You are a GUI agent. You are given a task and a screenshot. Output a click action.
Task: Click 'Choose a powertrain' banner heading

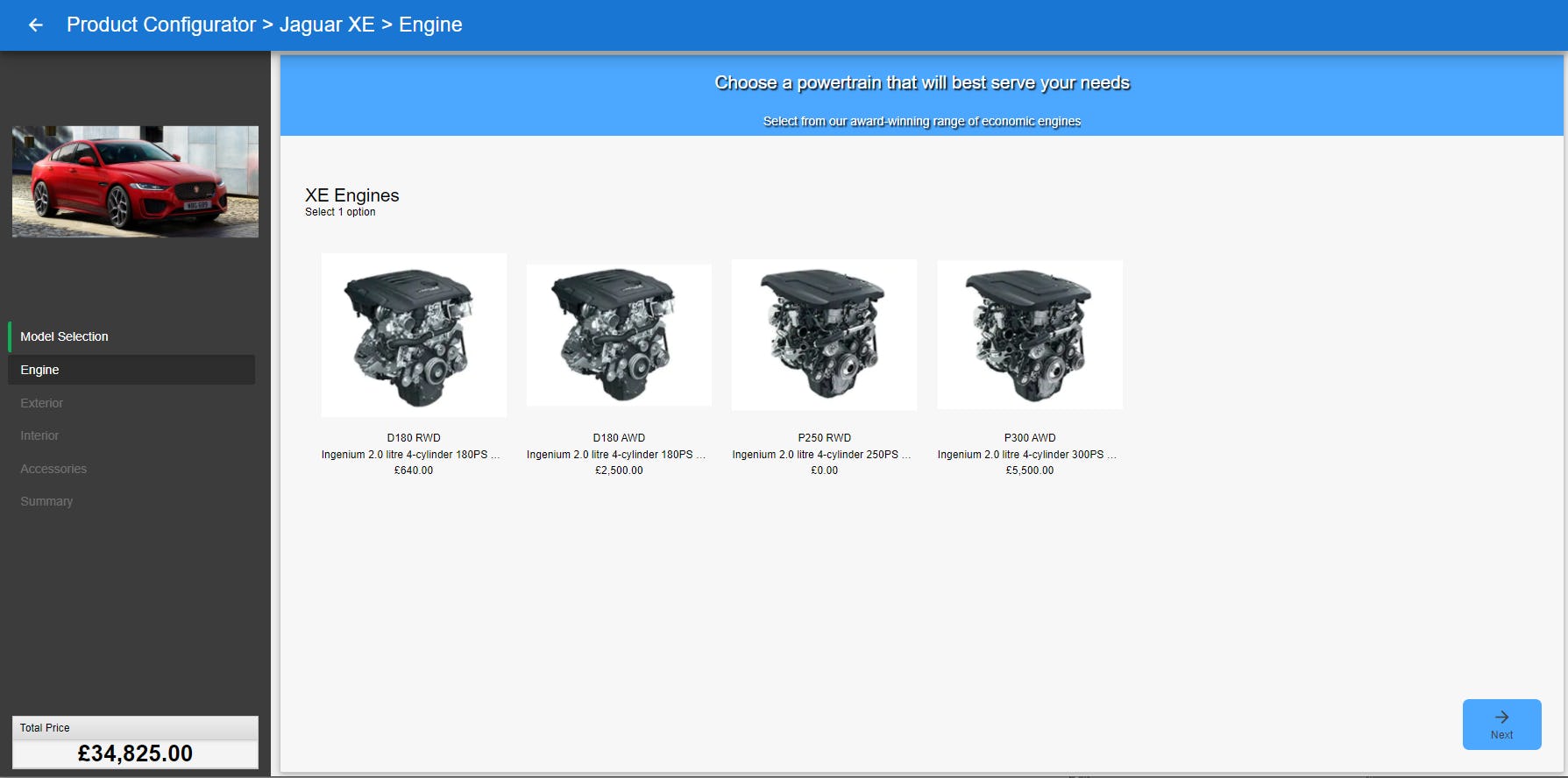tap(922, 83)
